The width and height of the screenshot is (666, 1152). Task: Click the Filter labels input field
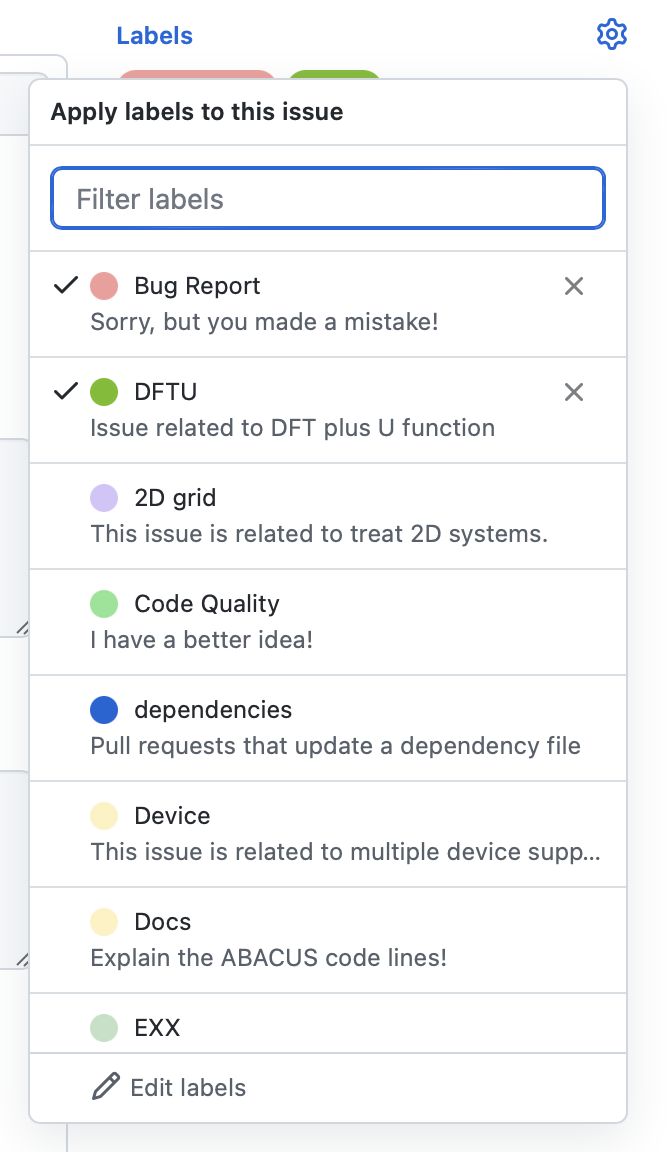[x=328, y=198]
